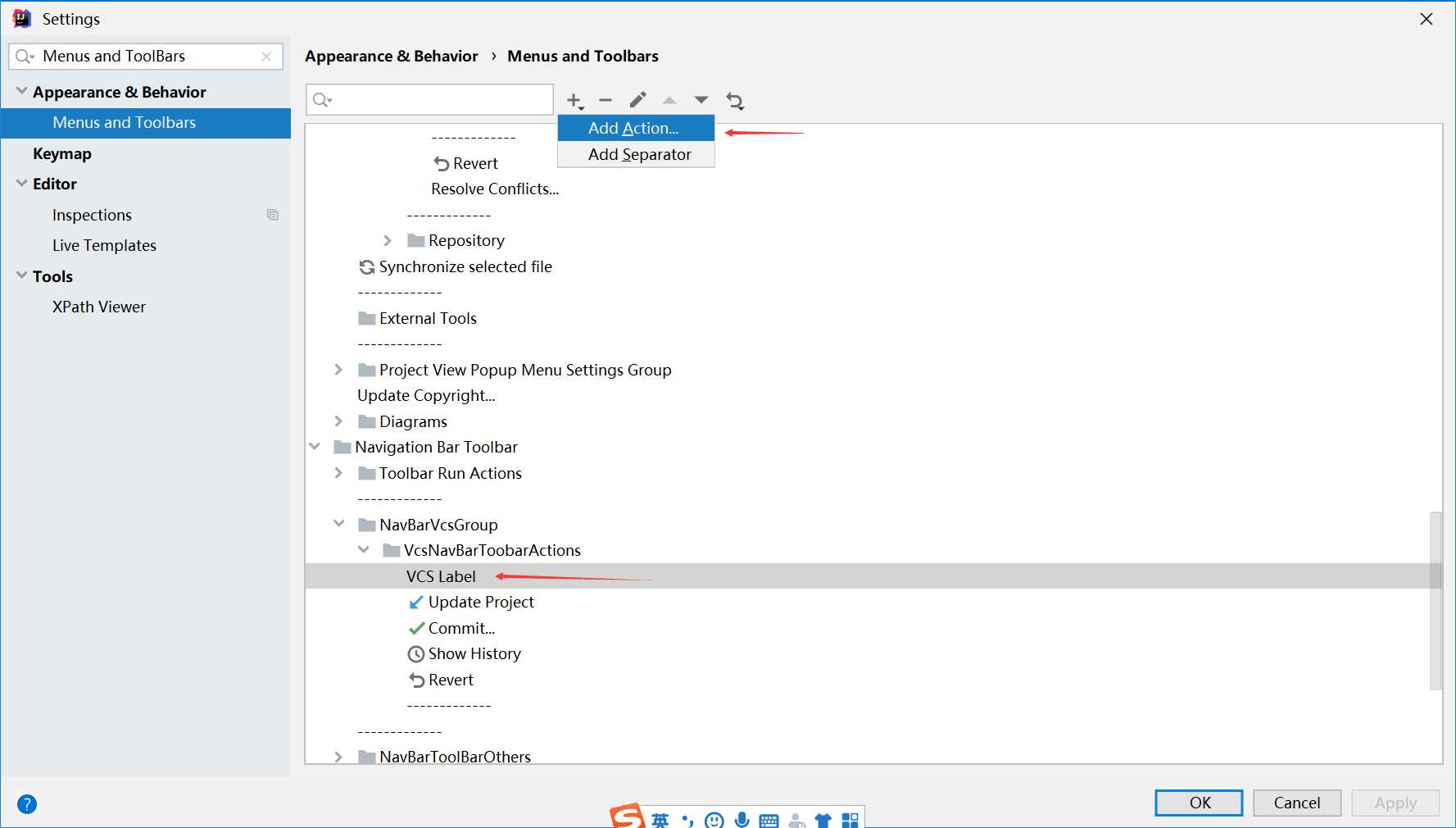Click the OK button
Viewport: 1456px width, 828px height.
1199,803
